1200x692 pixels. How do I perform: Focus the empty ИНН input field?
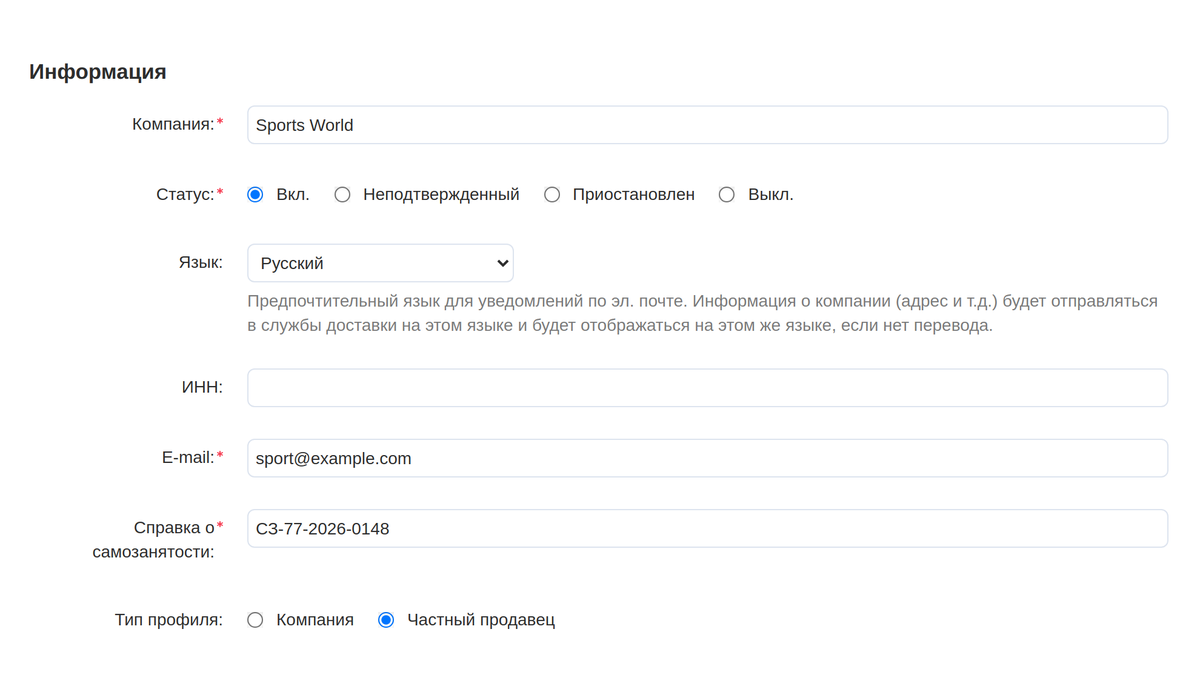(707, 388)
